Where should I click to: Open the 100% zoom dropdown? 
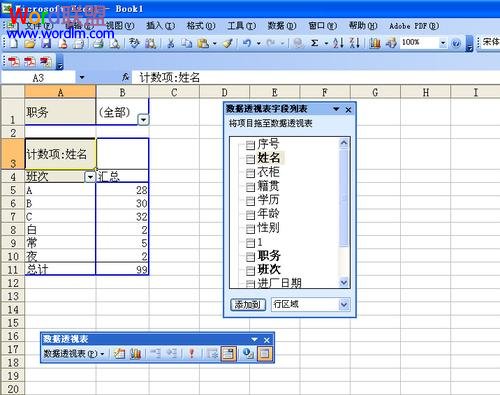coord(443,43)
